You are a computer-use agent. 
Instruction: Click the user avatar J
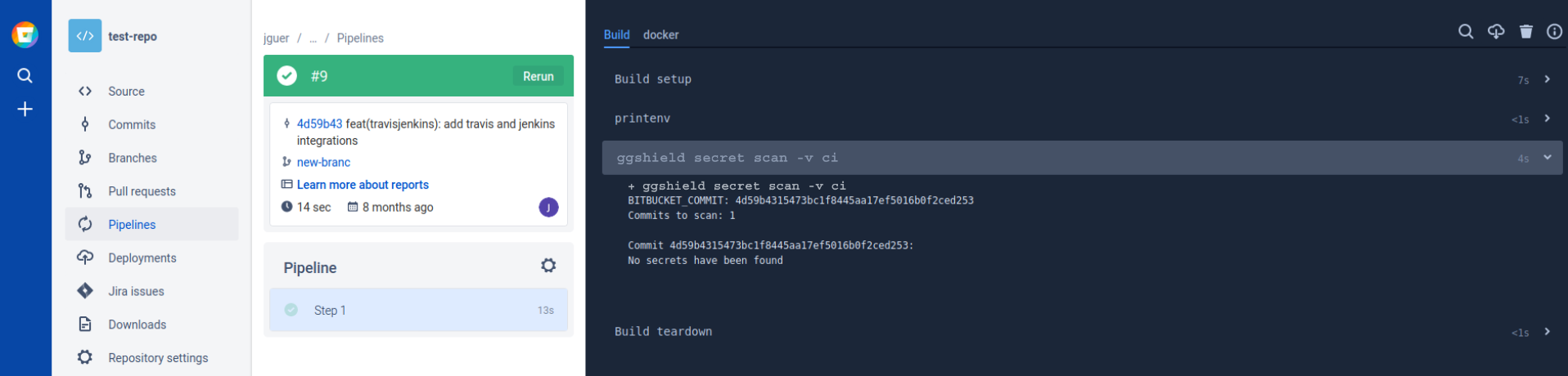click(548, 207)
